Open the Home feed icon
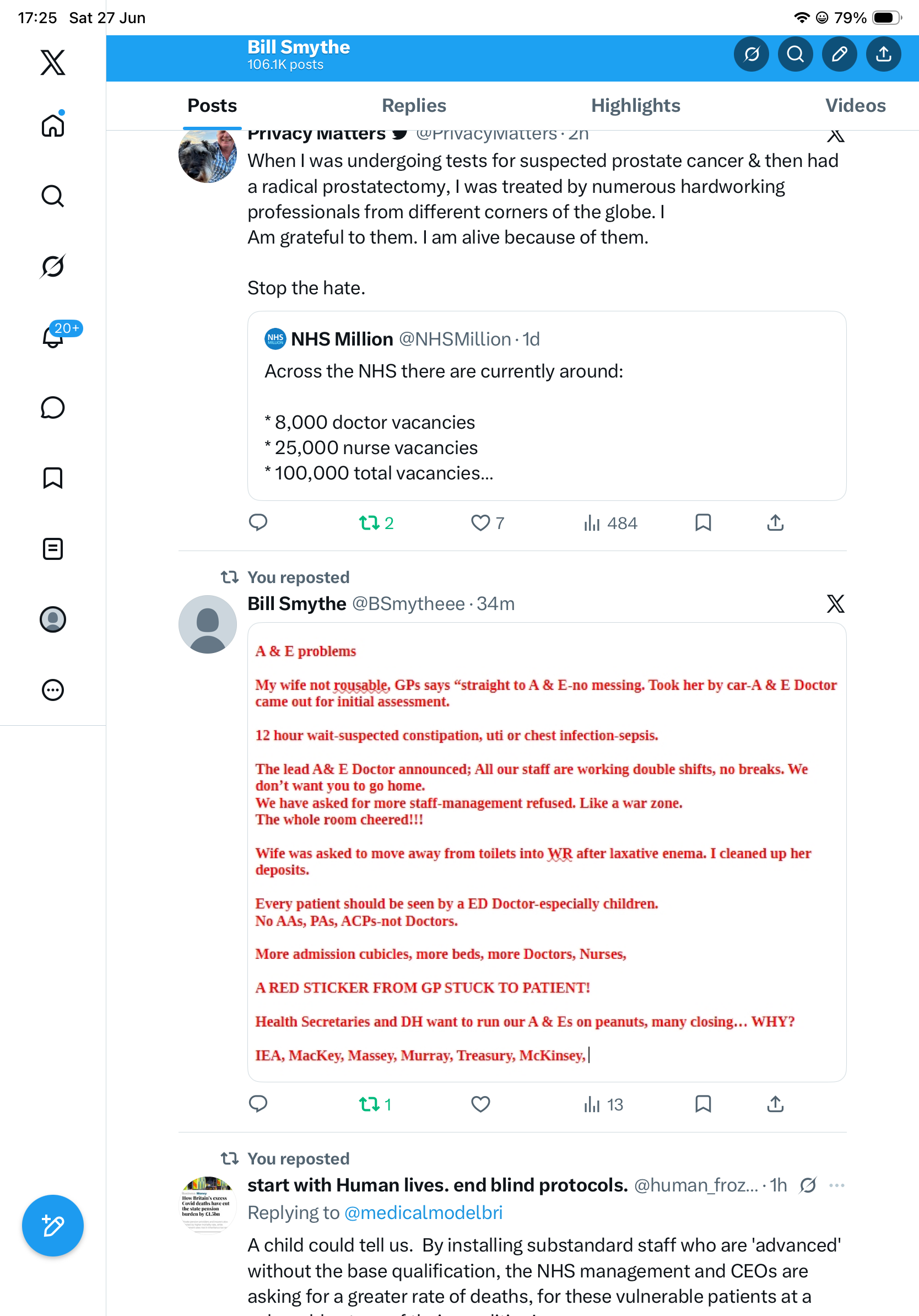Screen dimensions: 919x1316 tap(53, 125)
